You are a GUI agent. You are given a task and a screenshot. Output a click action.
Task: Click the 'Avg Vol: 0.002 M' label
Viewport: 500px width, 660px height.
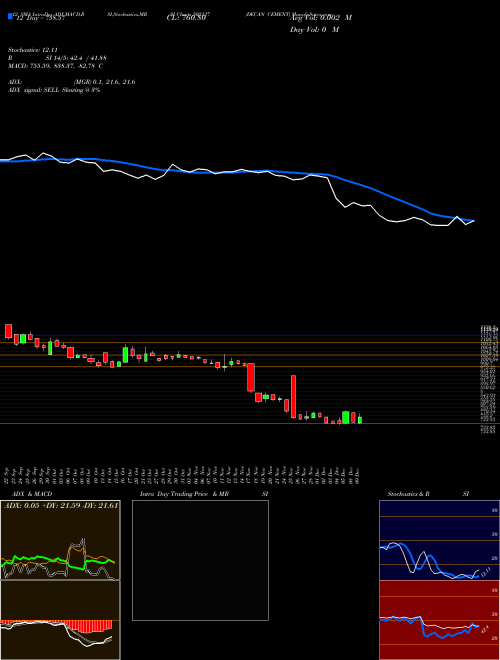point(321,18)
